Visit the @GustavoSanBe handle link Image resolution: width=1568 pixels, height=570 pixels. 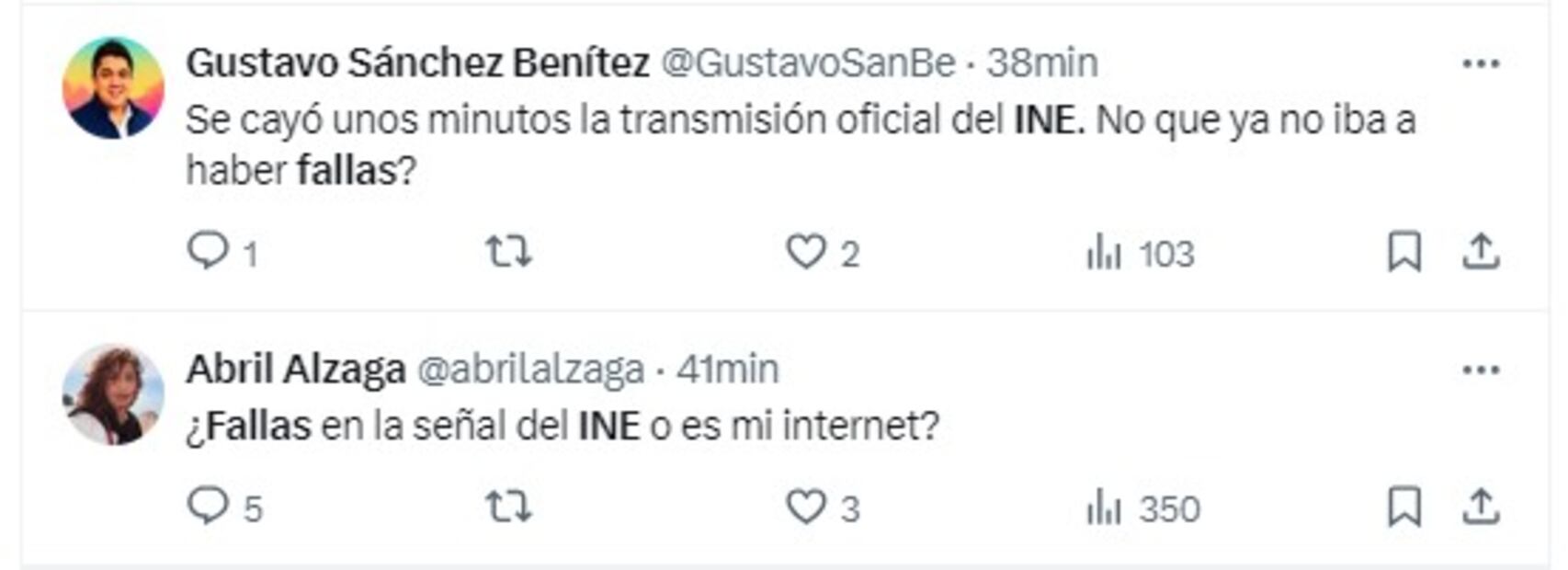point(808,63)
